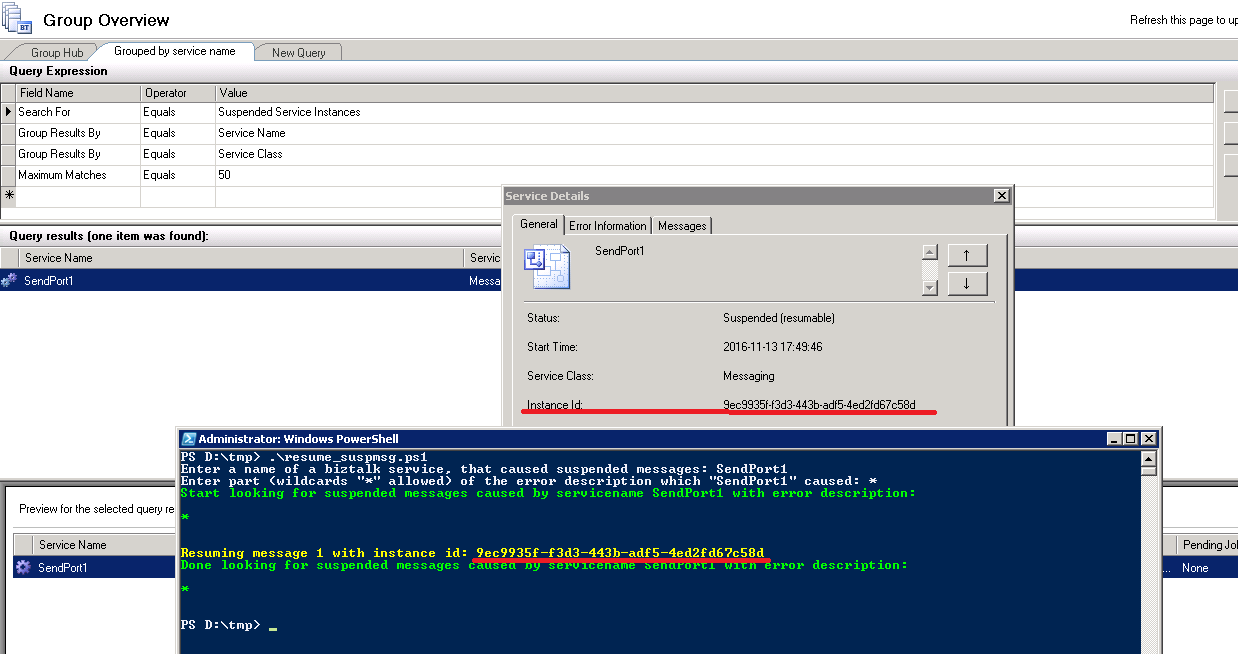Click the None pending job cell
This screenshot has width=1238, height=654.
[1195, 568]
